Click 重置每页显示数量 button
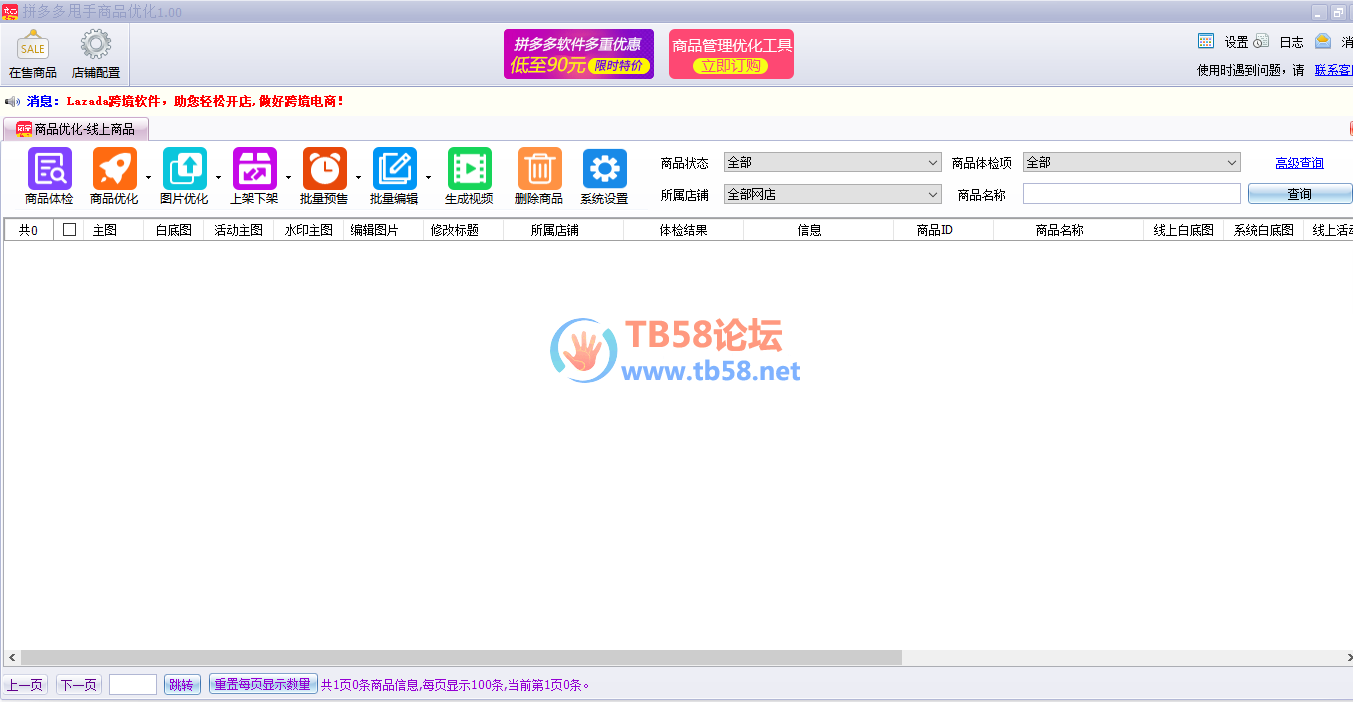Screen dimensions: 1353x702 263,684
